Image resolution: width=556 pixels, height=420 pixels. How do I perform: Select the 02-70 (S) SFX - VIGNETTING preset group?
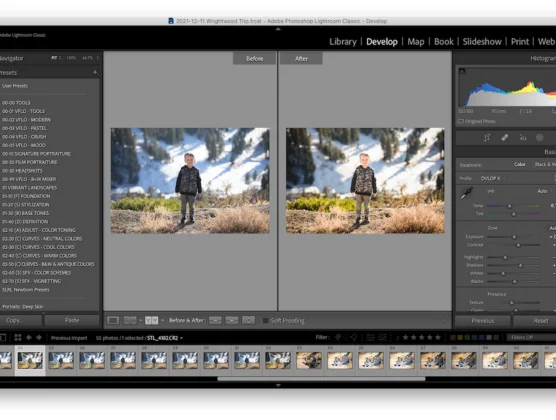click(31, 281)
